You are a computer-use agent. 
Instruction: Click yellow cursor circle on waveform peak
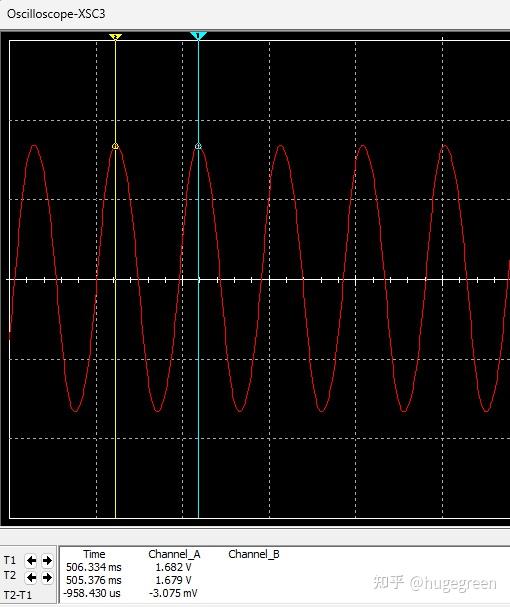coord(115,146)
